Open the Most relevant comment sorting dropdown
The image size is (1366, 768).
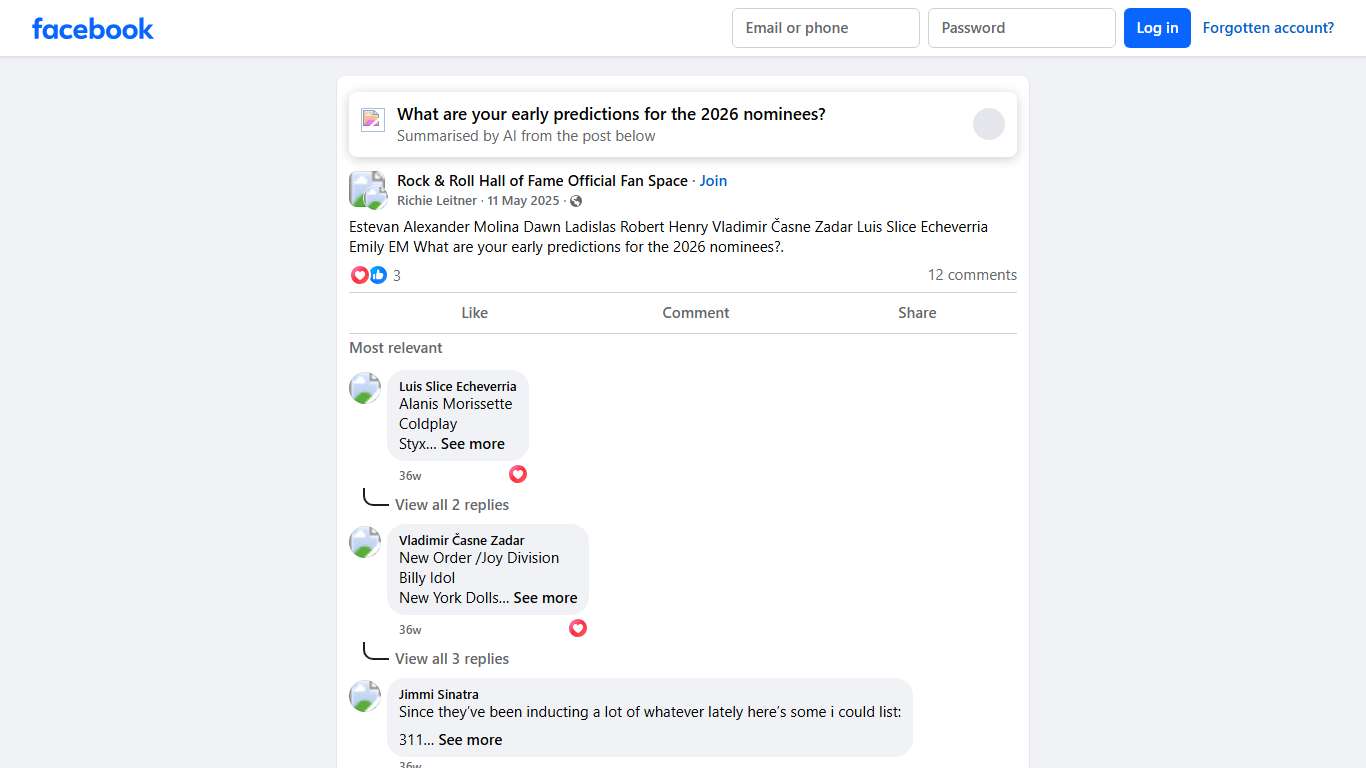pos(396,348)
